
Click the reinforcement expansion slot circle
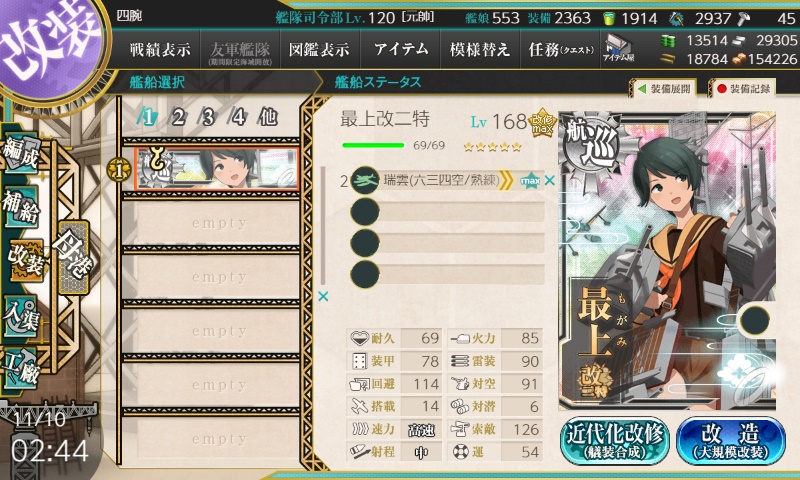point(755,320)
